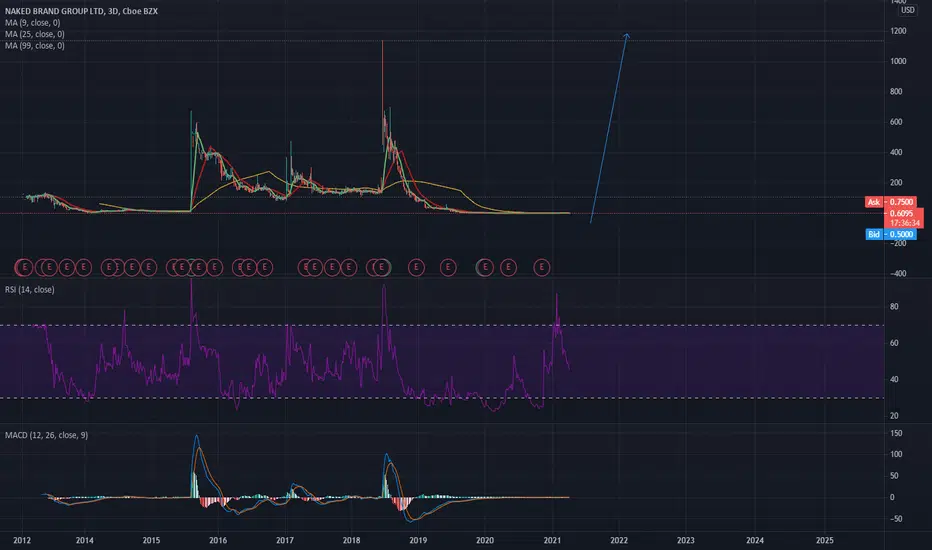The height and width of the screenshot is (550, 932).
Task: Open the earnings marker at the start of 2020
Action: coord(485,268)
